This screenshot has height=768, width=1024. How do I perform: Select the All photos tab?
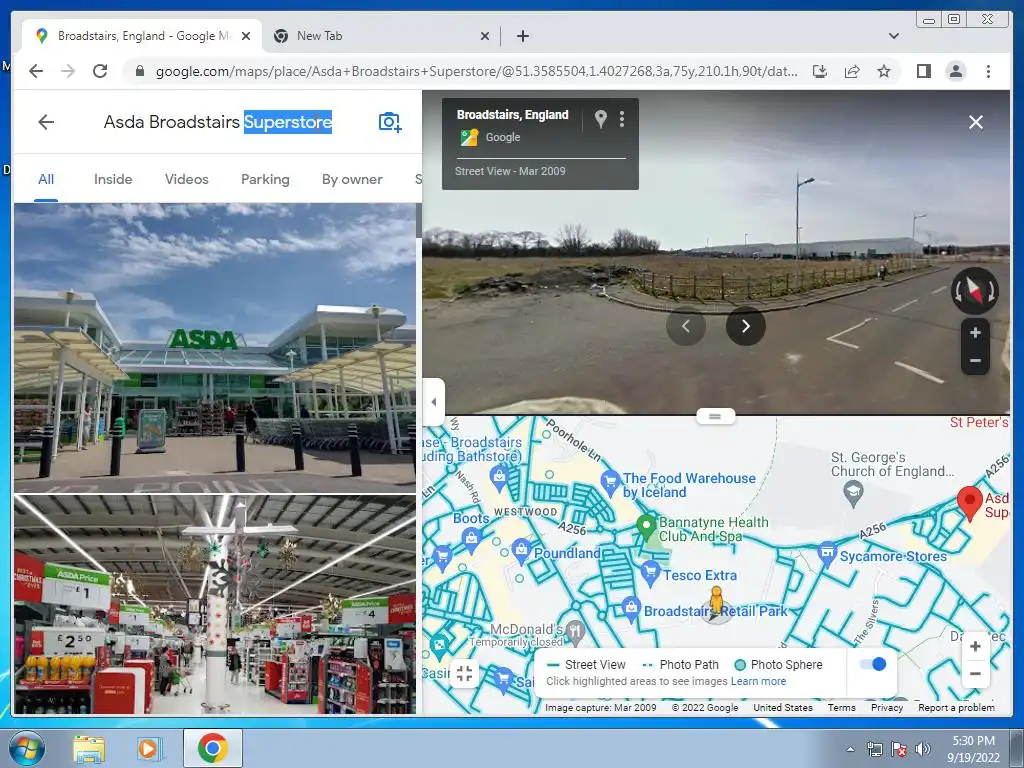point(46,179)
